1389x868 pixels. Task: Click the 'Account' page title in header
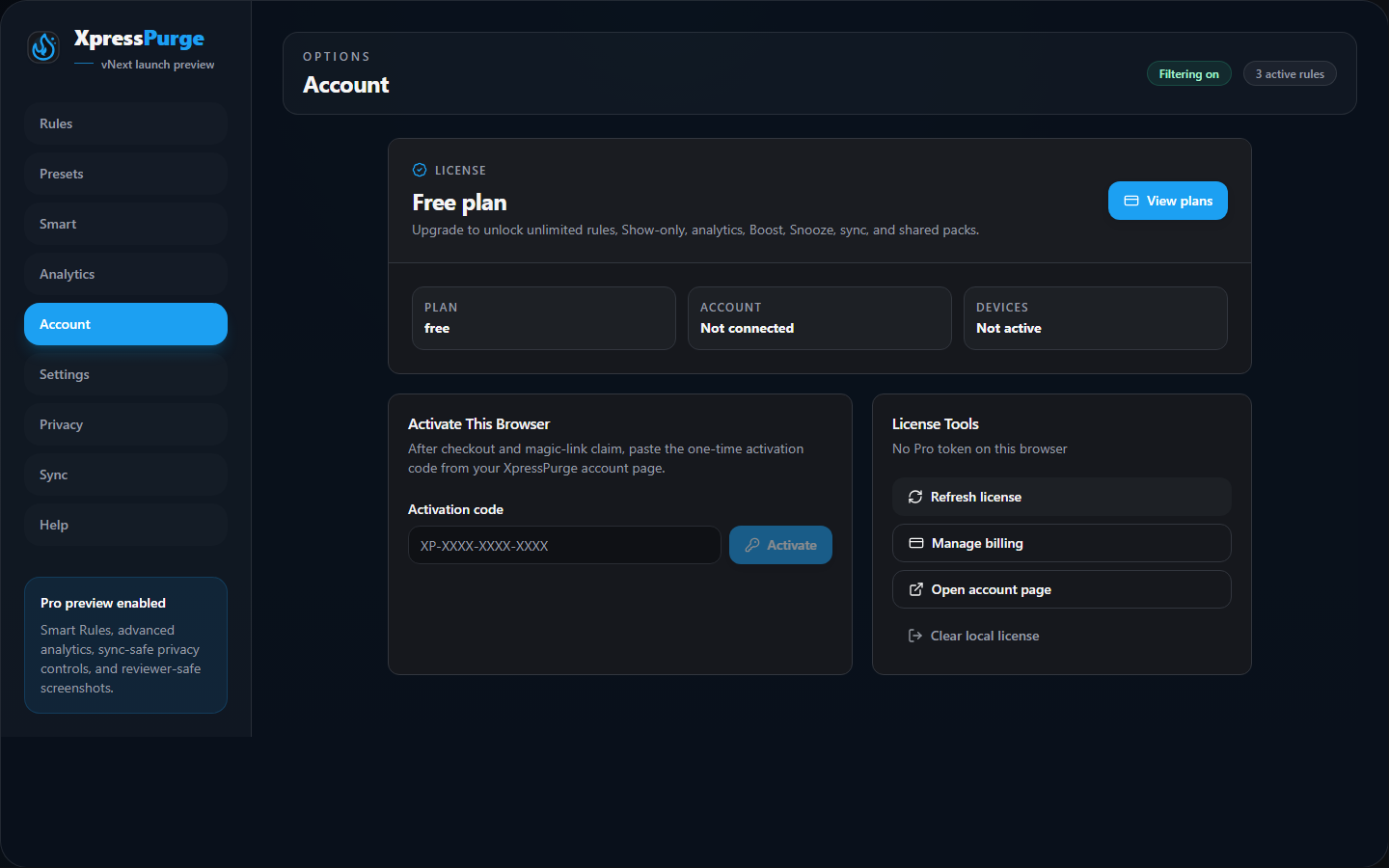(x=345, y=85)
